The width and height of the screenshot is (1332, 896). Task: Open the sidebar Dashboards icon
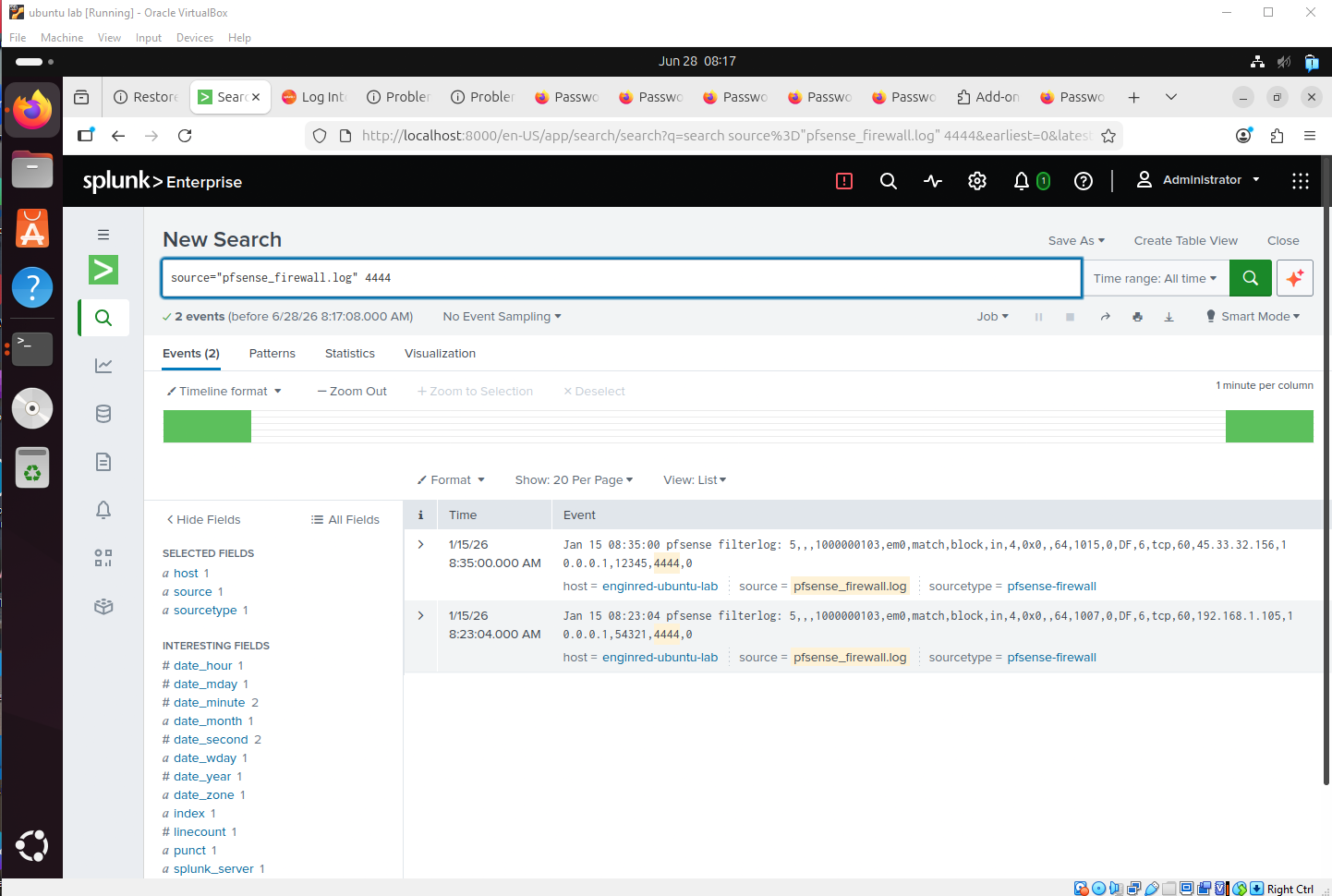click(103, 558)
